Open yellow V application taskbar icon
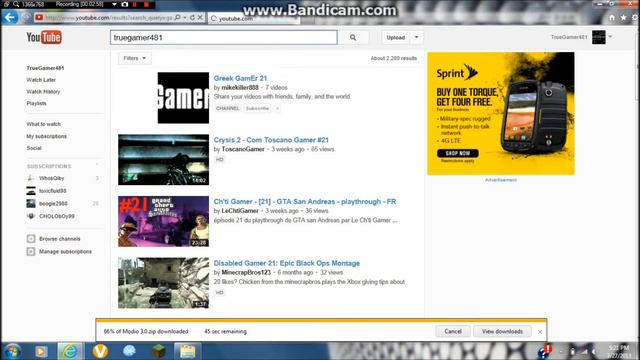The height and width of the screenshot is (360, 640). coord(100,351)
